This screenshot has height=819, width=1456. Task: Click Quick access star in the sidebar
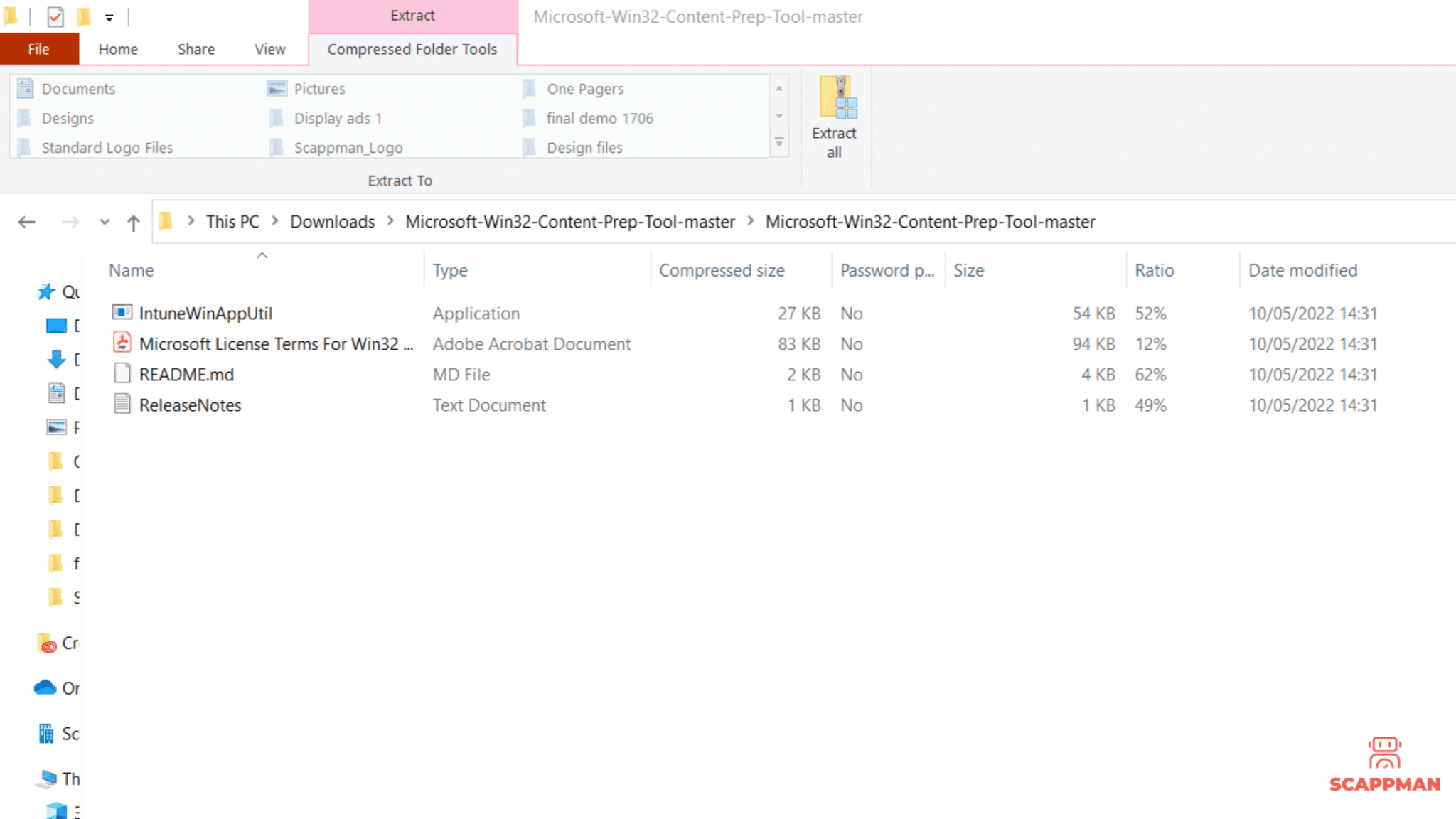[x=46, y=291]
